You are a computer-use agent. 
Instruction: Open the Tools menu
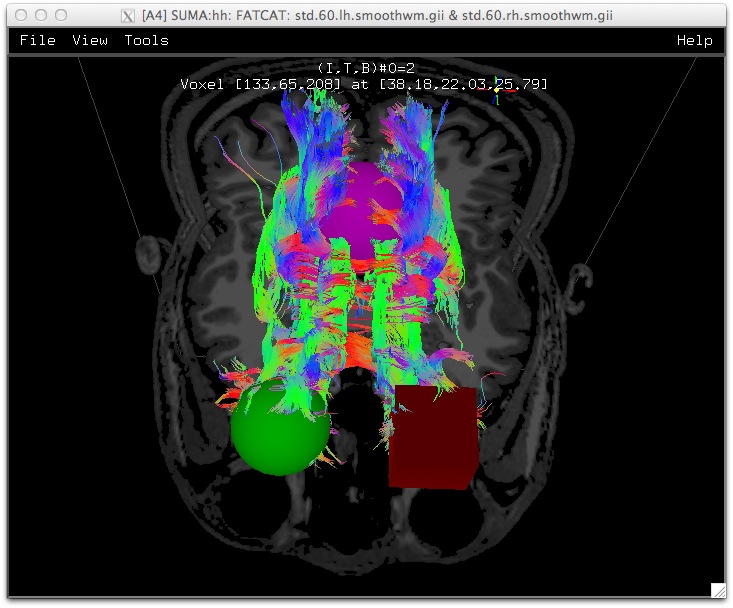tap(146, 40)
